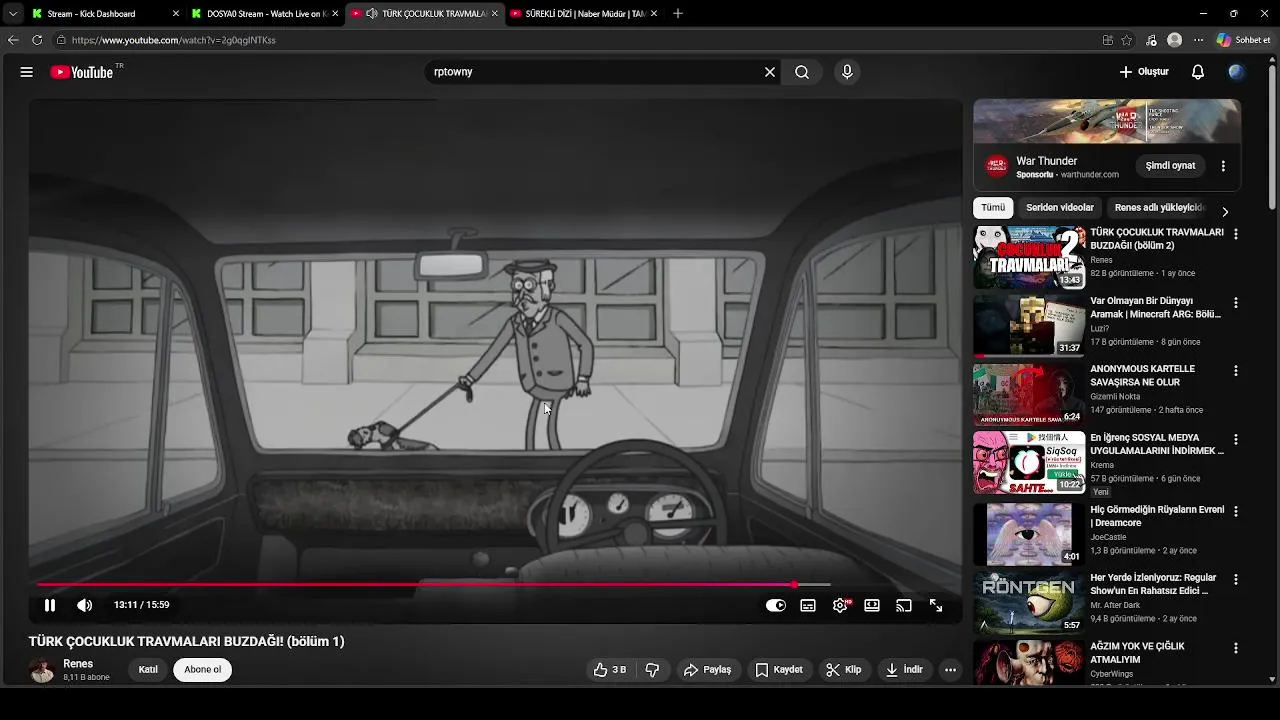Expand more filter chips with arrow
Image resolution: width=1280 pixels, height=720 pixels.
(x=1225, y=211)
